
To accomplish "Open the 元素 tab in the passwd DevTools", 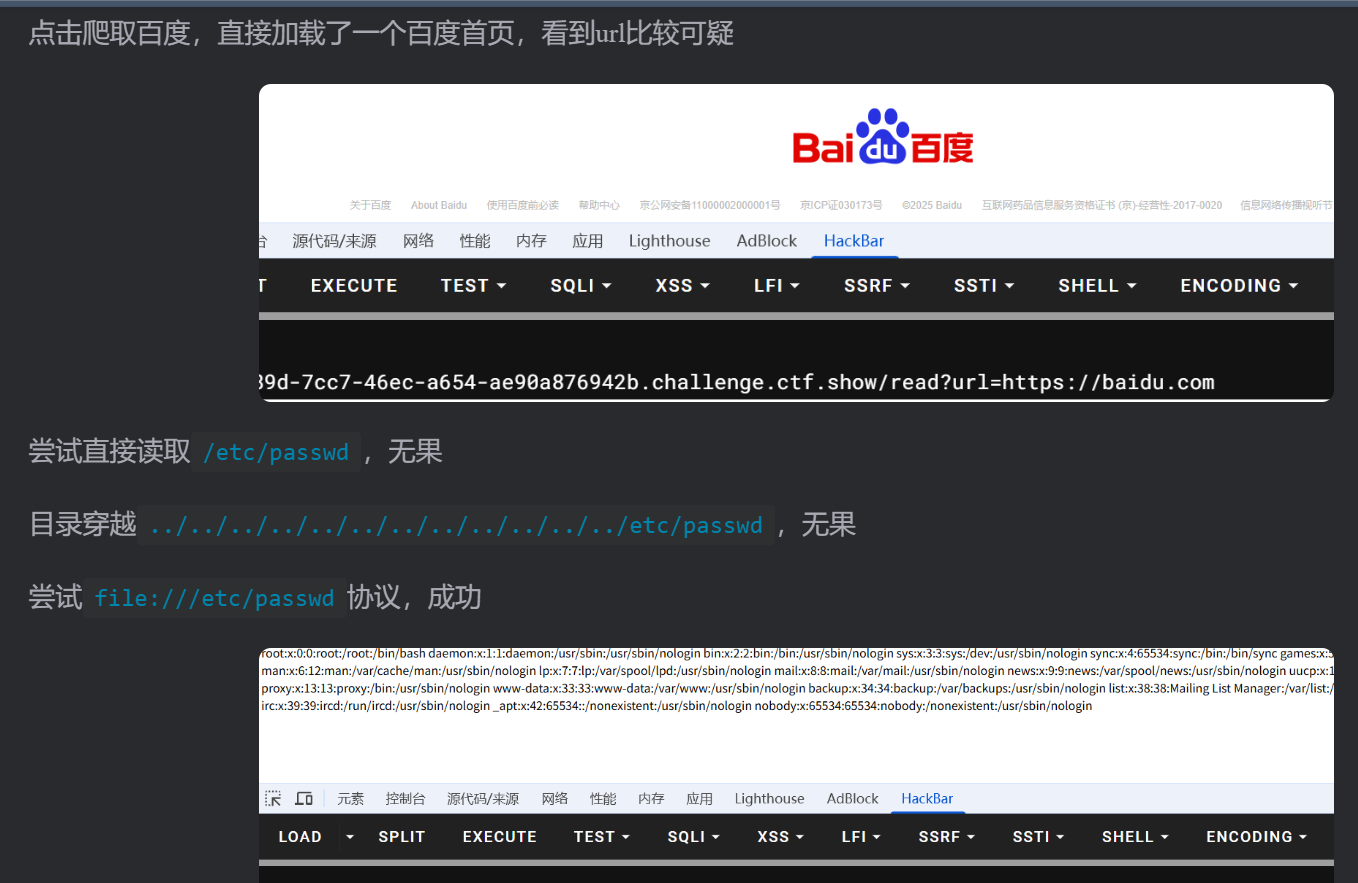I will [351, 798].
